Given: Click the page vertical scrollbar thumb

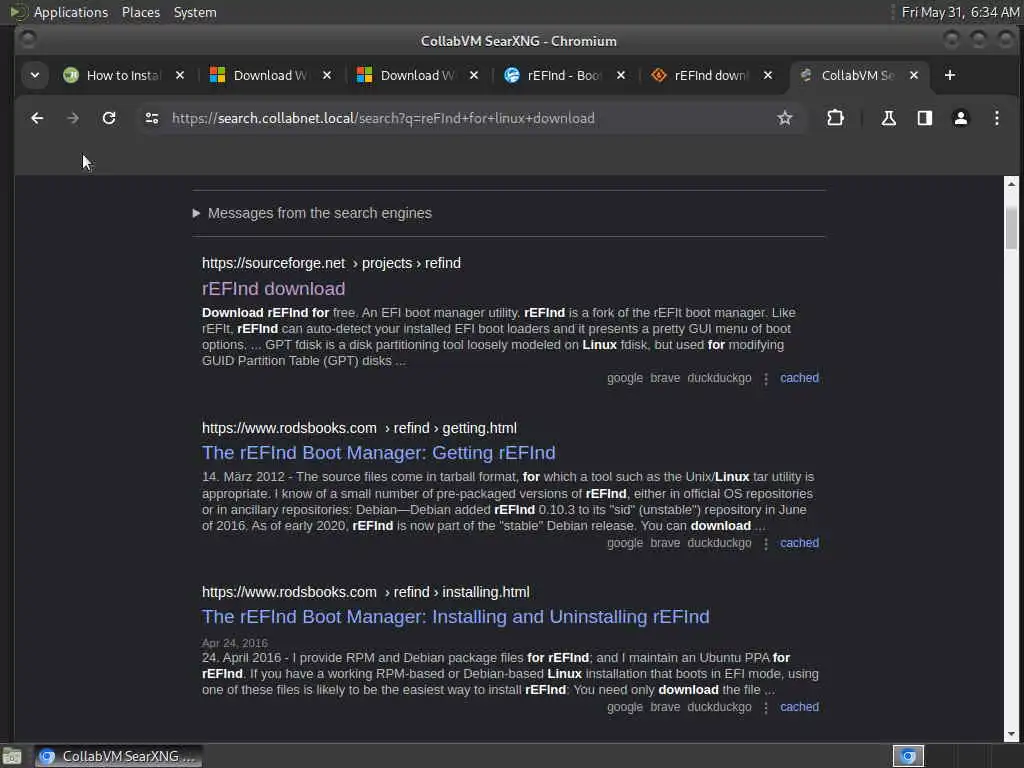Looking at the screenshot, I should tap(1011, 227).
